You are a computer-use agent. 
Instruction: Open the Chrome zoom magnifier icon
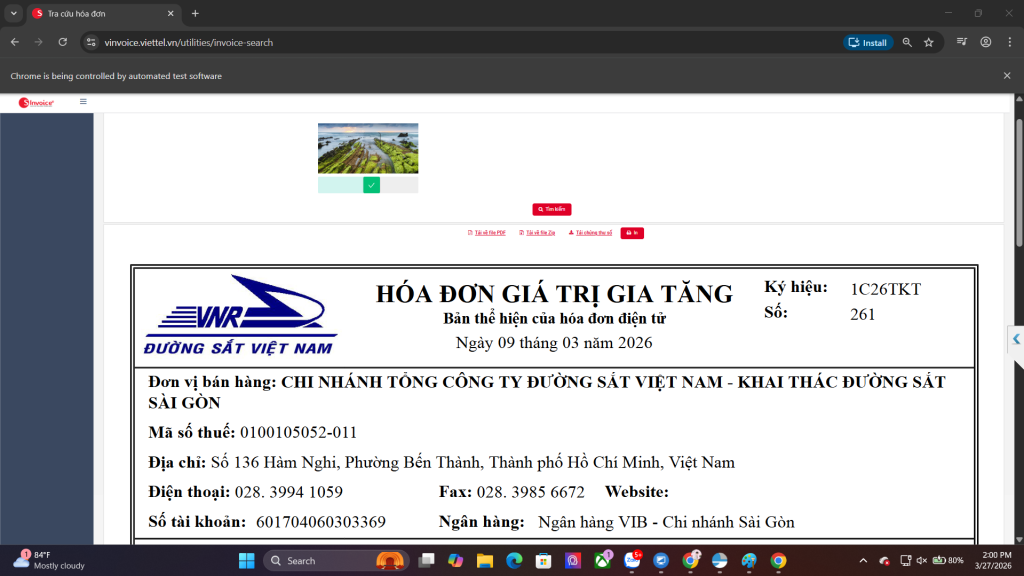click(907, 43)
